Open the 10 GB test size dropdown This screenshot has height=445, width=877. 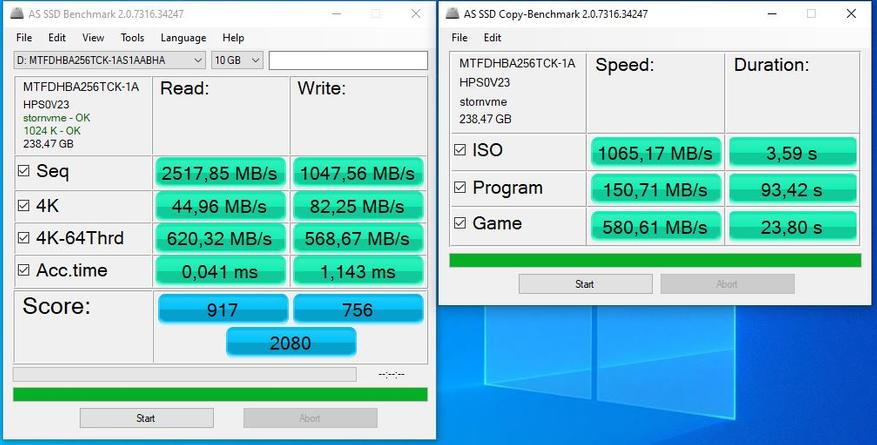[x=256, y=61]
